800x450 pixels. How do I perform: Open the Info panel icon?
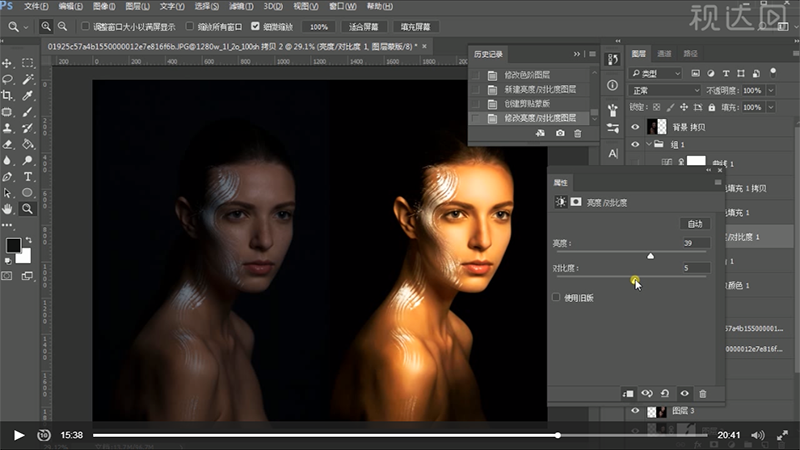(x=613, y=85)
